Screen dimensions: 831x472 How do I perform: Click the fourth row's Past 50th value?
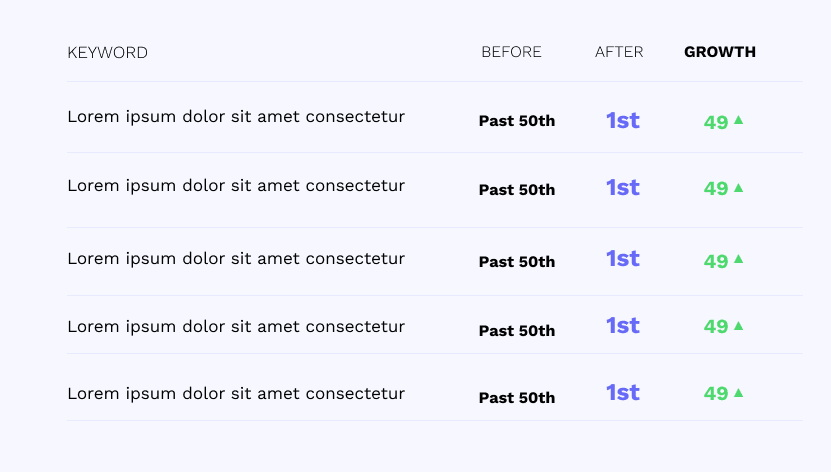[517, 331]
